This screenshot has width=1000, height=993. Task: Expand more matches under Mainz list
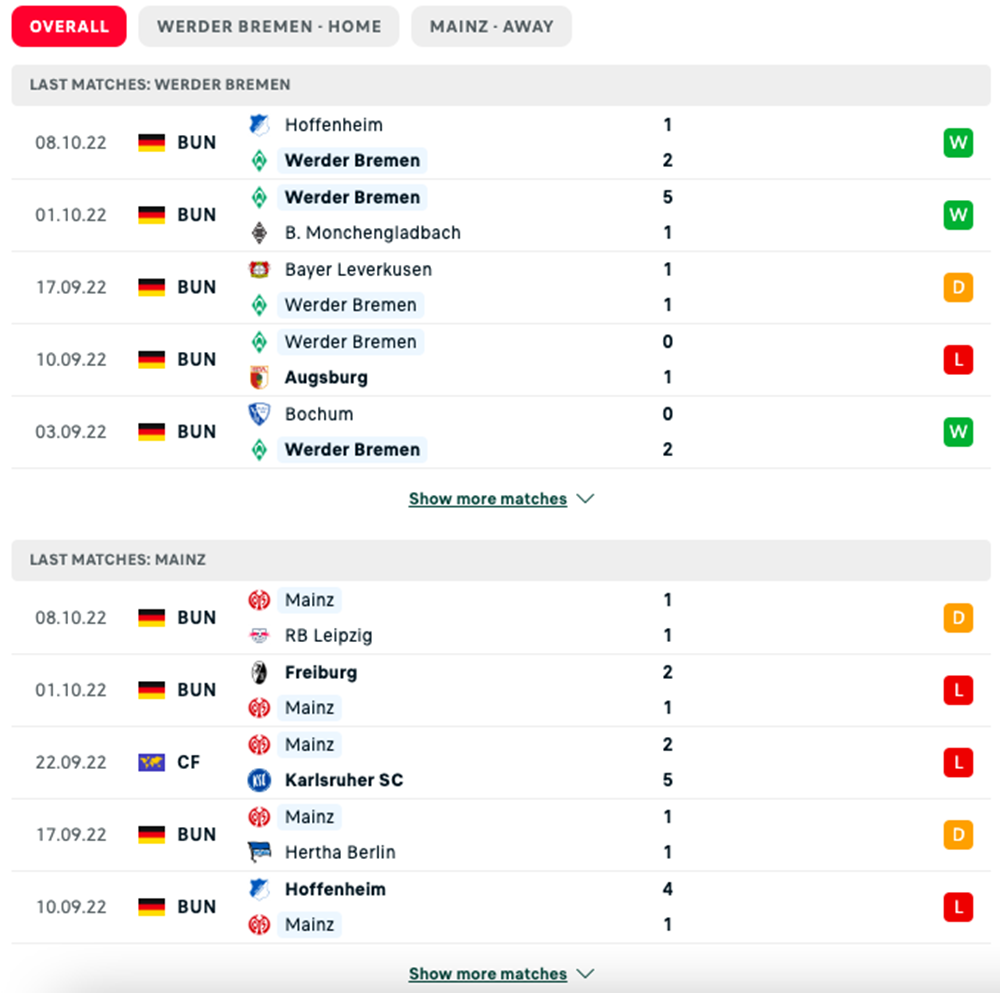point(500,974)
